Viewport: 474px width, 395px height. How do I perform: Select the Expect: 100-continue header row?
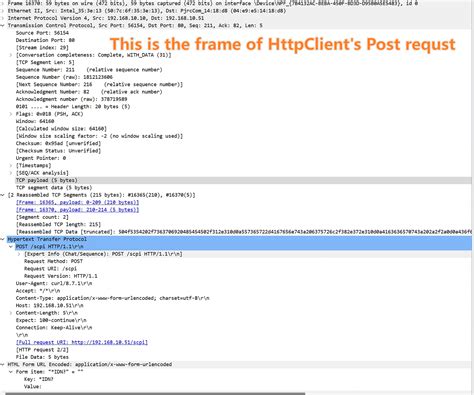51,320
